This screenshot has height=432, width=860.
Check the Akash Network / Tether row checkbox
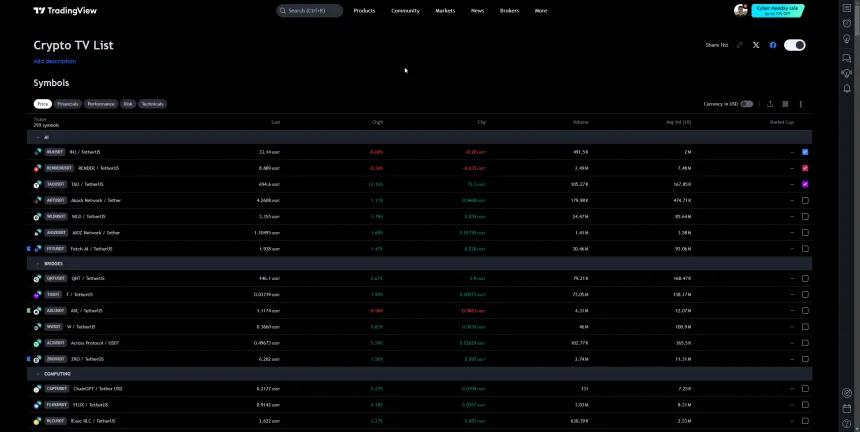[805, 201]
